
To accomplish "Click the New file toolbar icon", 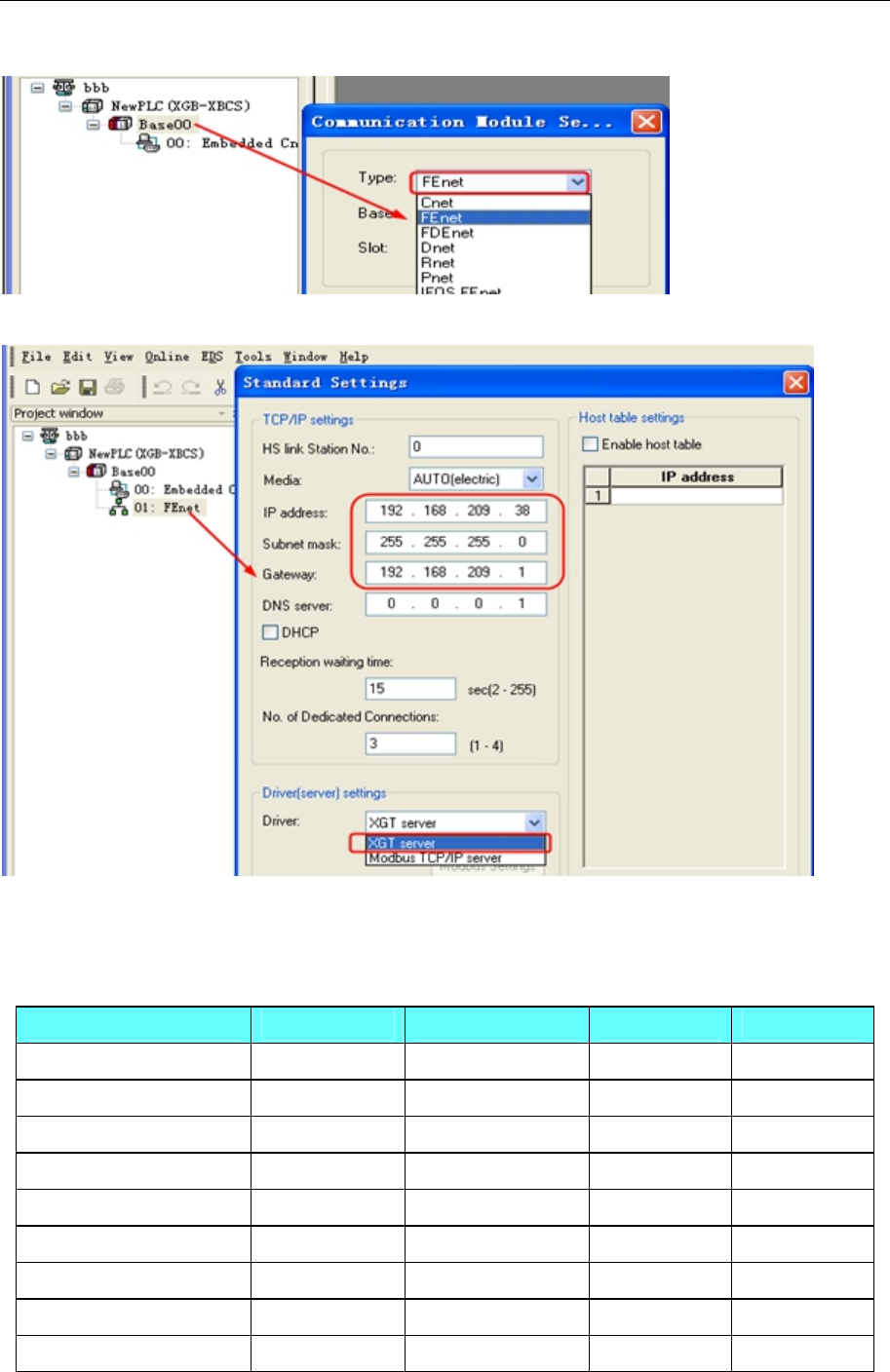I will tap(32, 387).
